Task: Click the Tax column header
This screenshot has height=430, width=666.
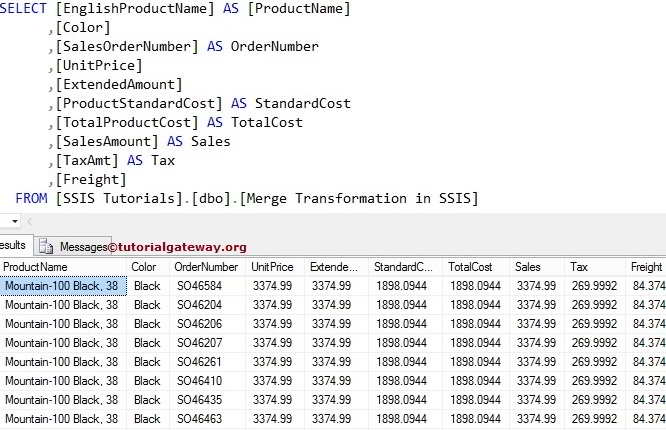Action: click(579, 267)
